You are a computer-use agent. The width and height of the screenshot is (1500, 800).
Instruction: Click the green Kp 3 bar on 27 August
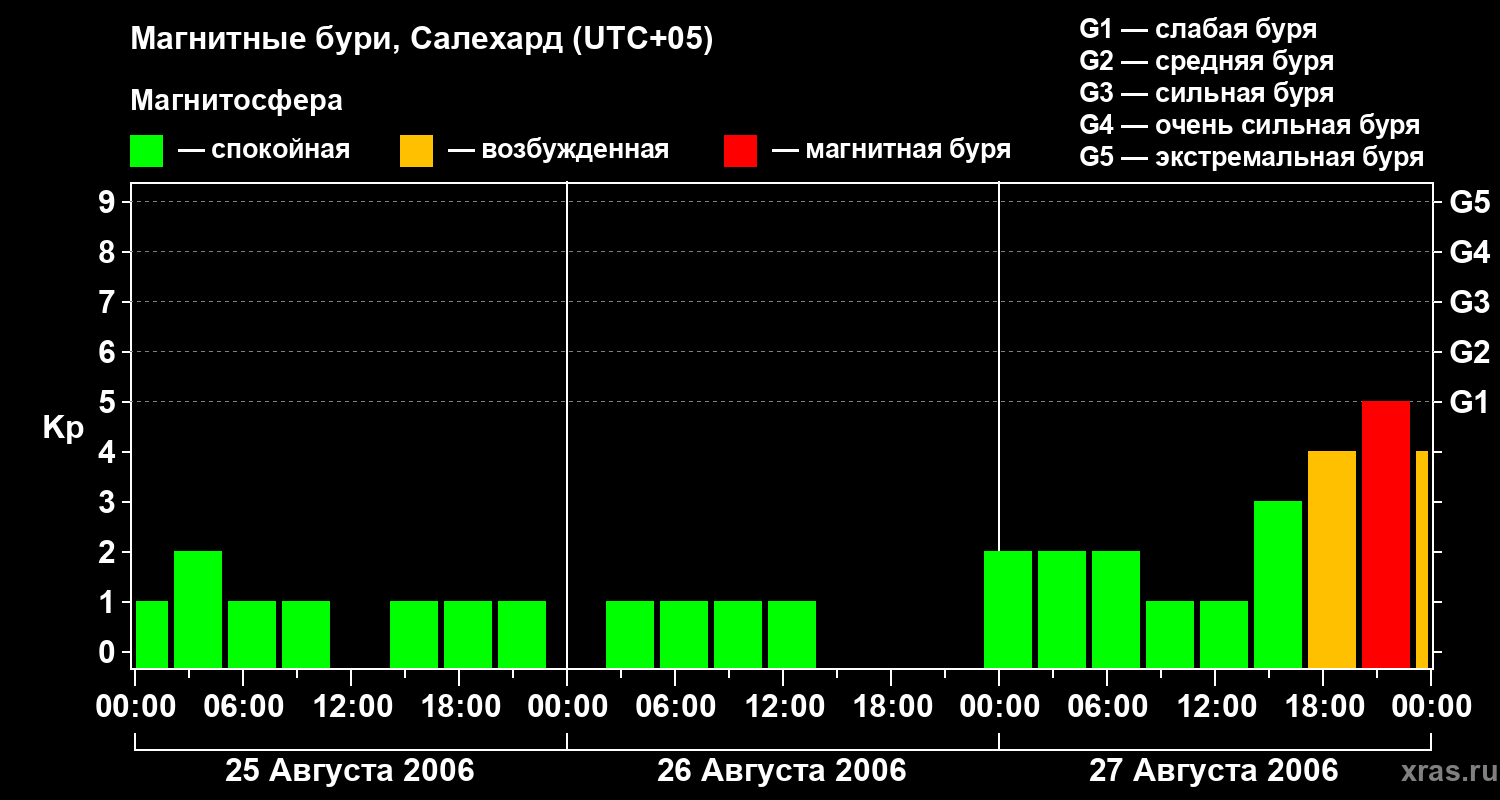(1278, 585)
